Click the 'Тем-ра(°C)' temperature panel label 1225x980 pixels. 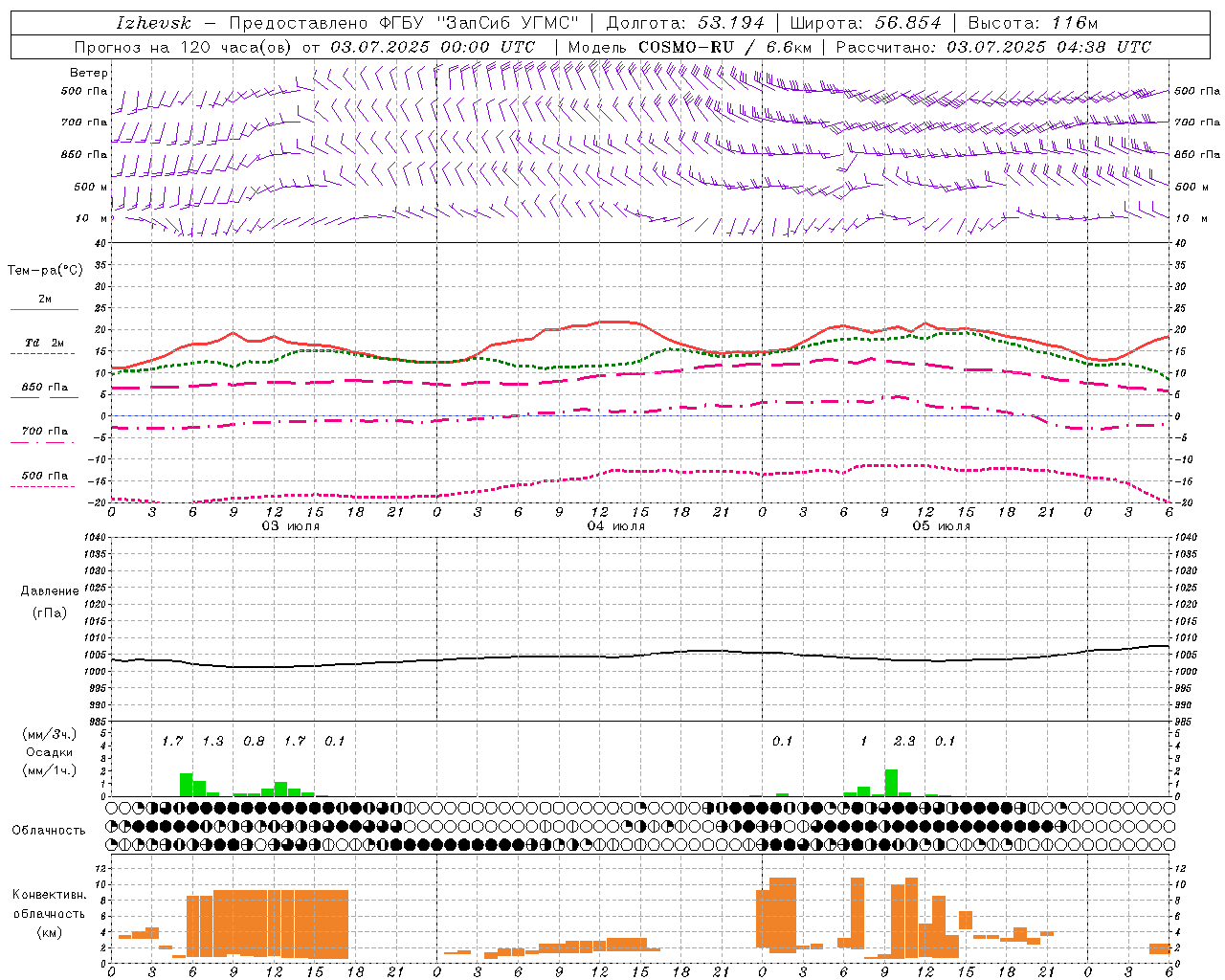coord(45,271)
